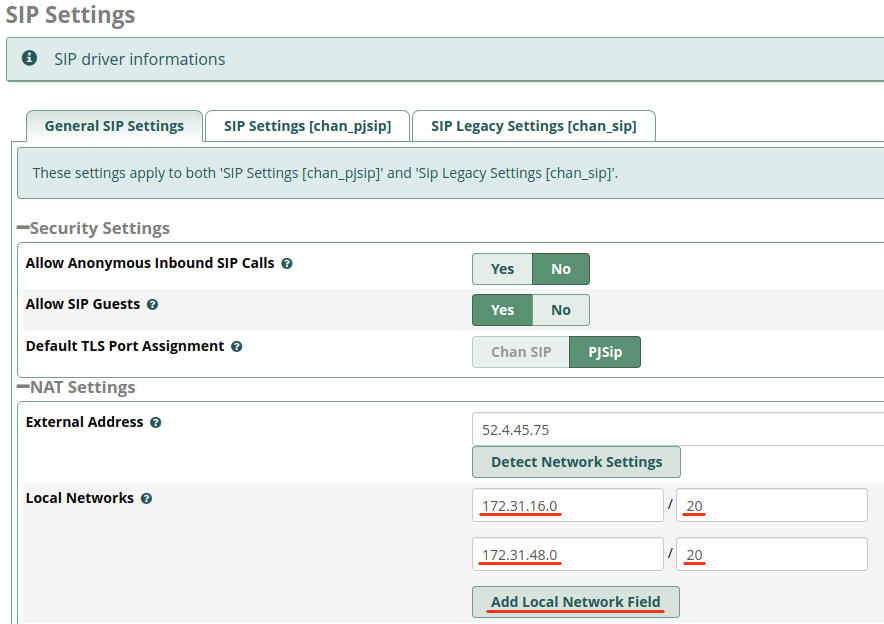Switch to SIP Legacy Settings [chan_sip] tab

533,126
